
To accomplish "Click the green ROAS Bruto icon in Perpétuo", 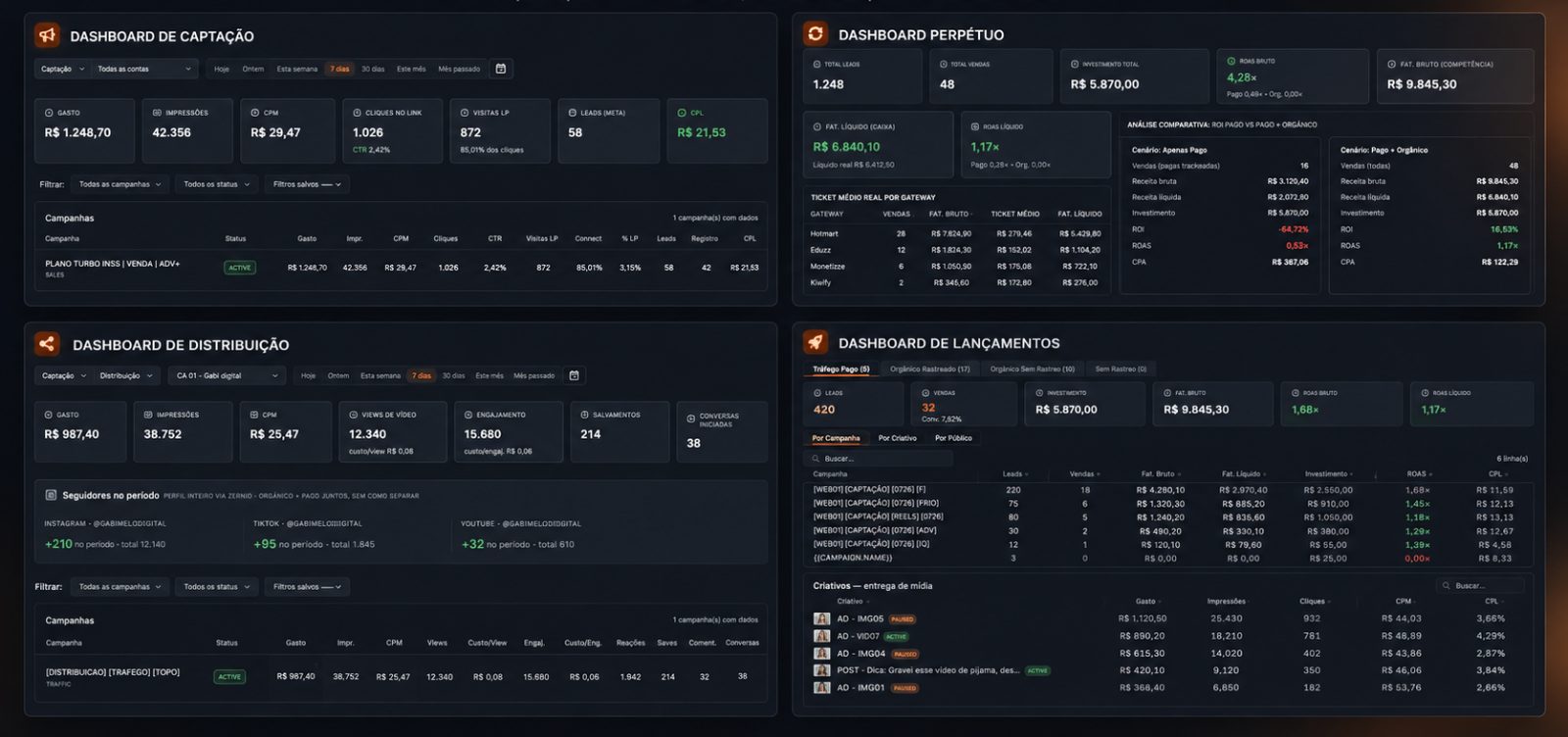I will (1232, 61).
